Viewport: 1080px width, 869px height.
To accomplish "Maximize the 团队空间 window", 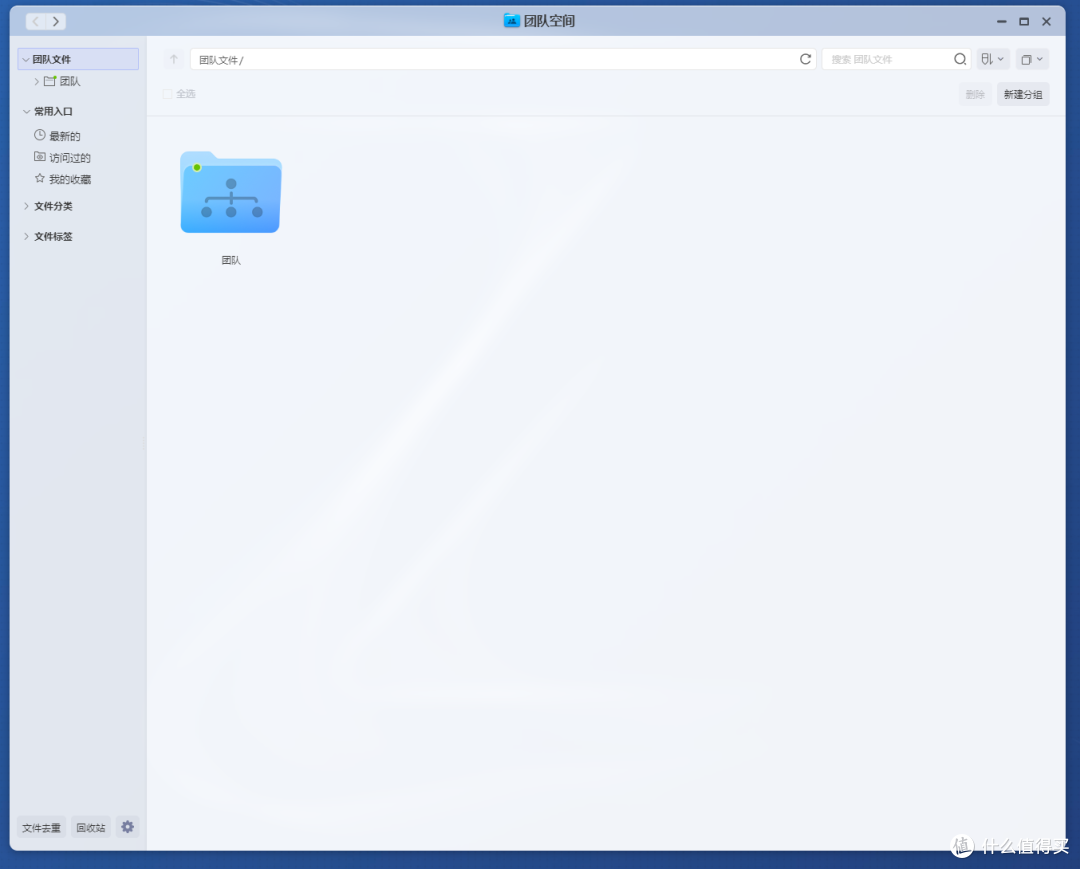I will tap(1024, 21).
